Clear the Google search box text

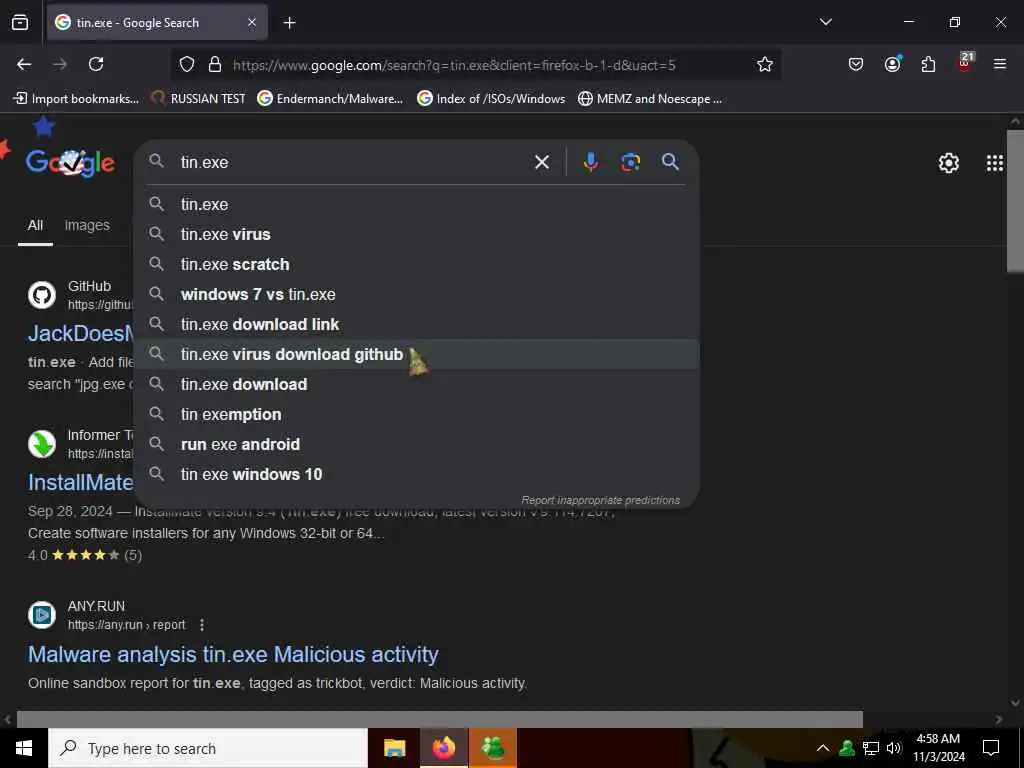click(542, 162)
